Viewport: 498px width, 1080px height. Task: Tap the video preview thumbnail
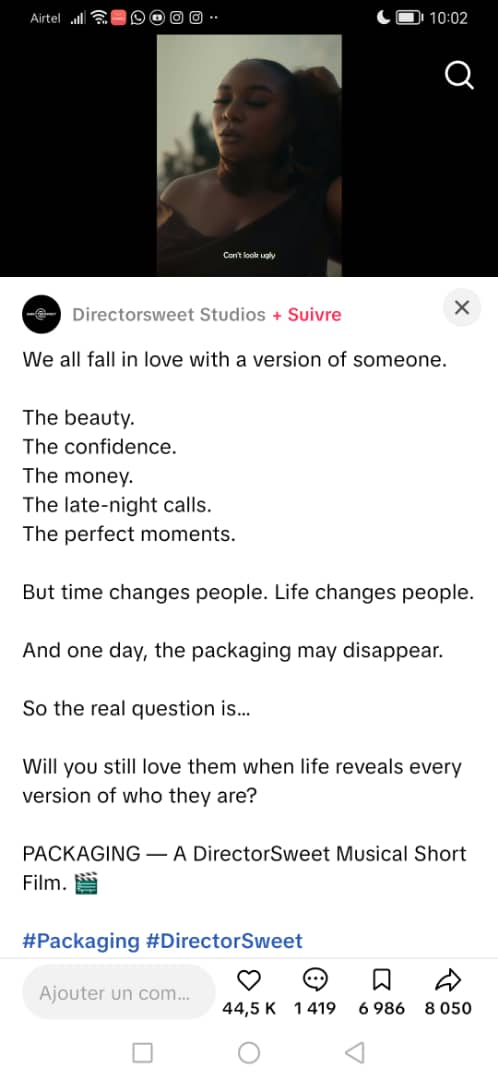249,155
